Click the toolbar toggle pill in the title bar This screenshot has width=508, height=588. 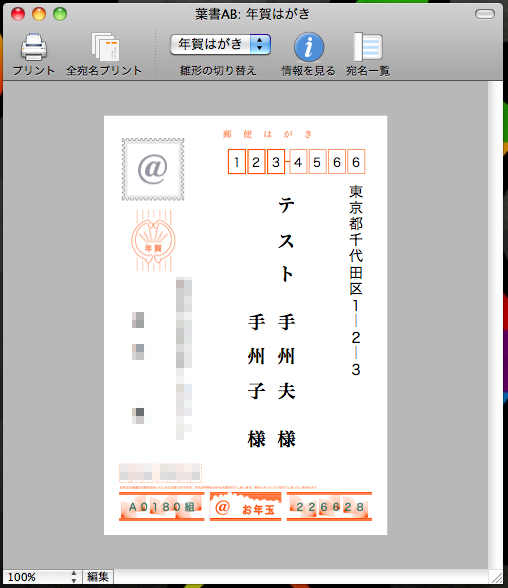tap(485, 14)
